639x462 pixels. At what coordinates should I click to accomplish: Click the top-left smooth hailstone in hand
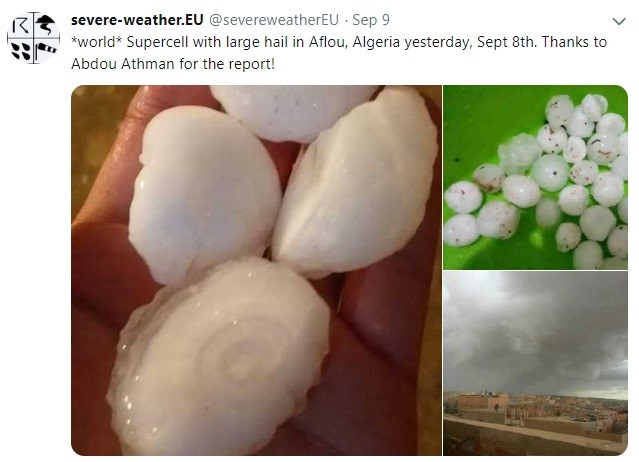tap(205, 195)
